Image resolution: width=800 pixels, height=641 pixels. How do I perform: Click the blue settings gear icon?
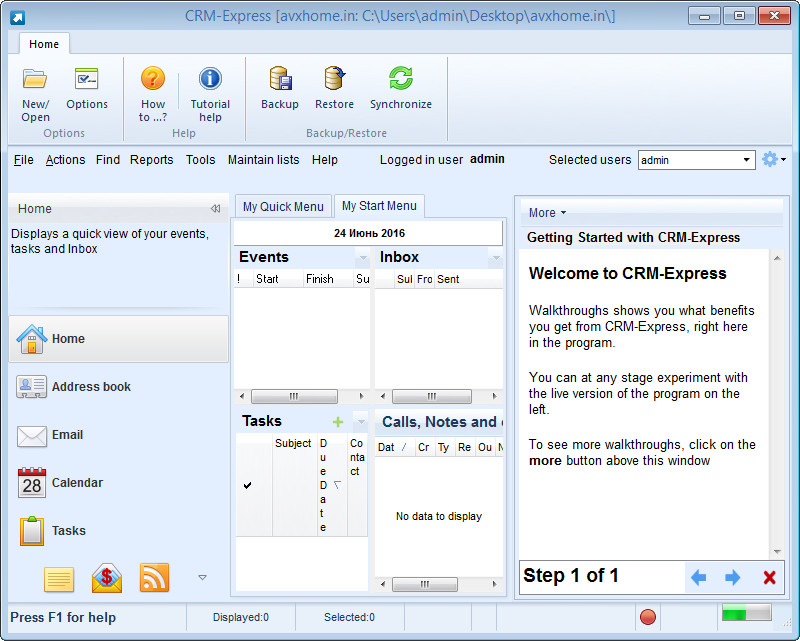point(769,159)
